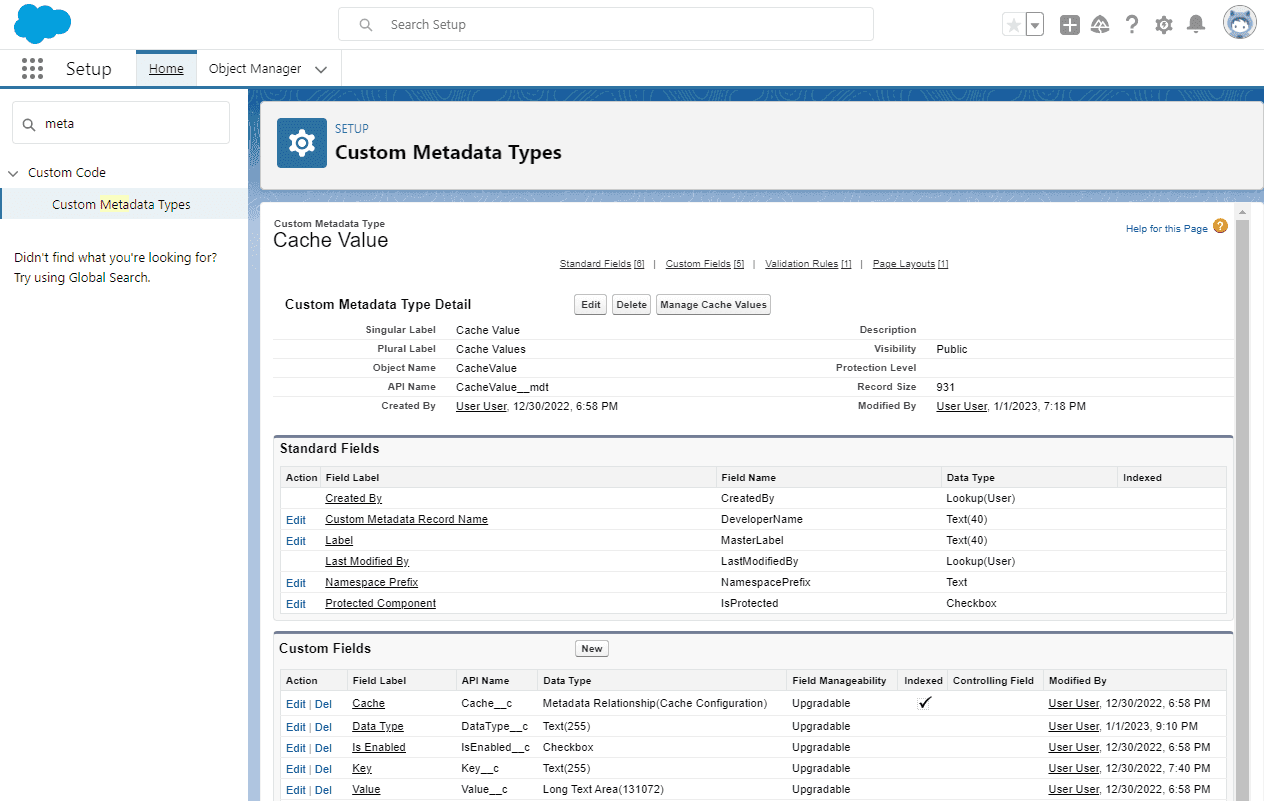Delete the Is Enabled custom field
This screenshot has width=1264, height=801.
click(323, 748)
